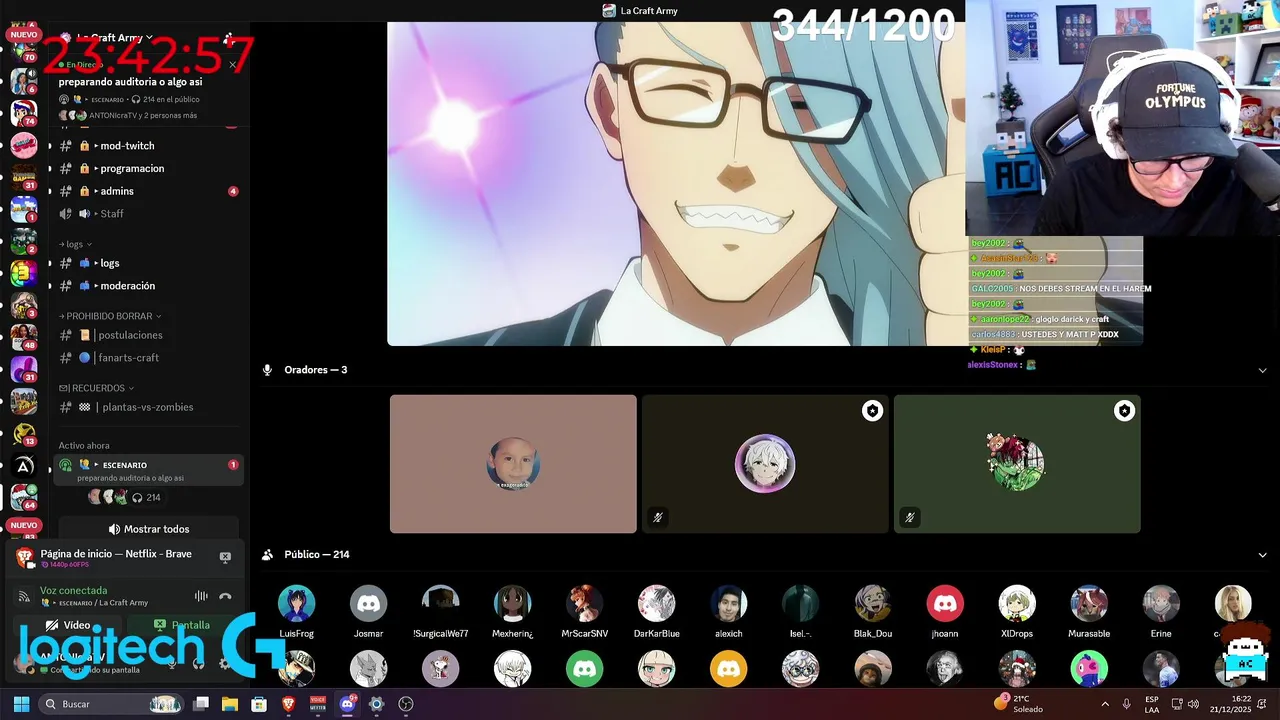Click the moderator star badge on middle speaker

click(872, 411)
